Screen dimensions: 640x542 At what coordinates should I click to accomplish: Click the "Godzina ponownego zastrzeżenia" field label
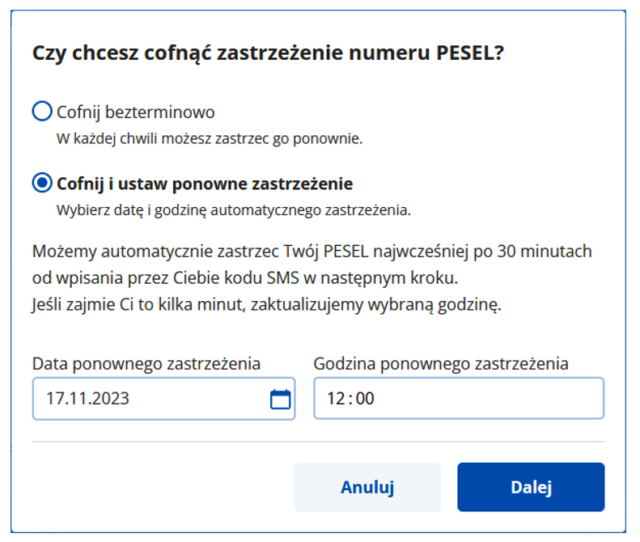(x=441, y=364)
